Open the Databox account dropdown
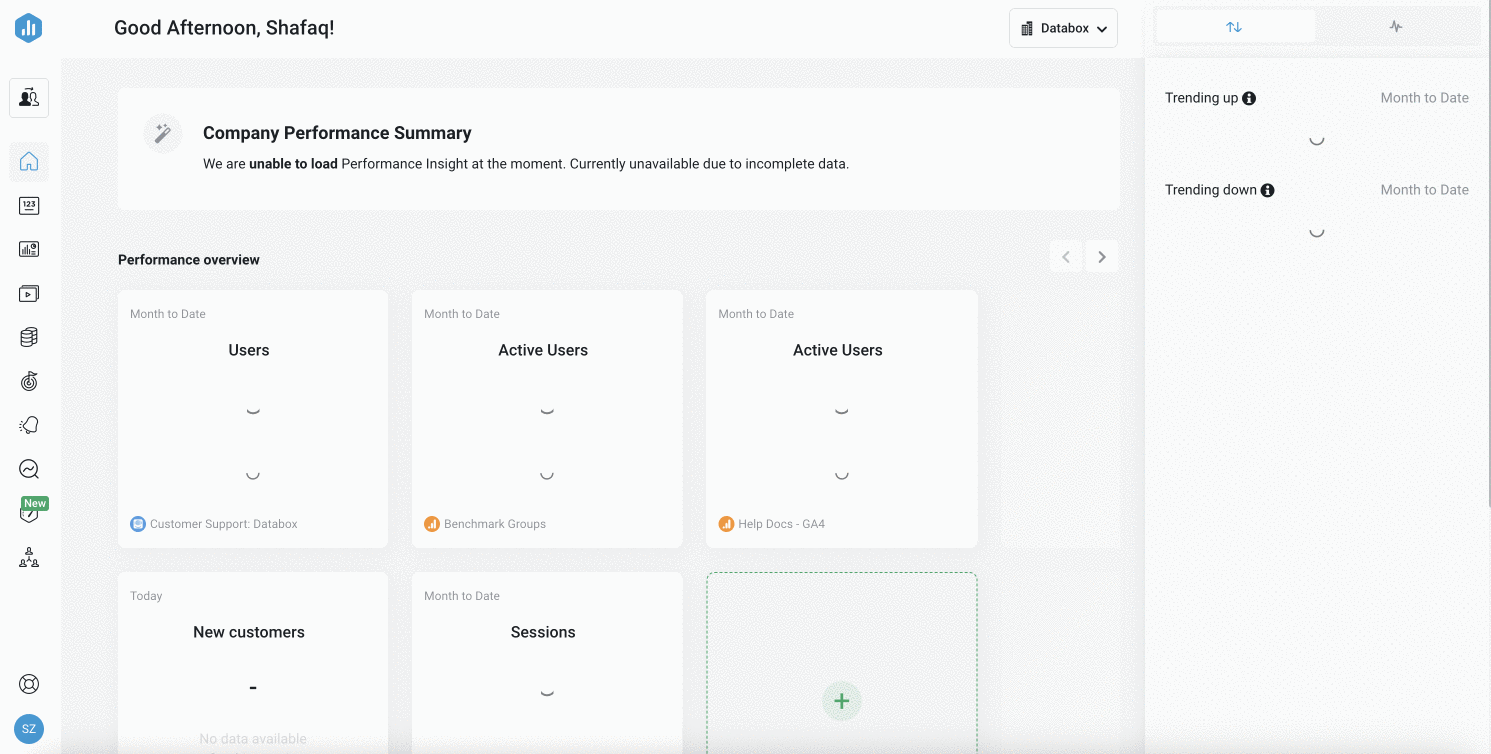Image resolution: width=1491 pixels, height=754 pixels. [1063, 28]
